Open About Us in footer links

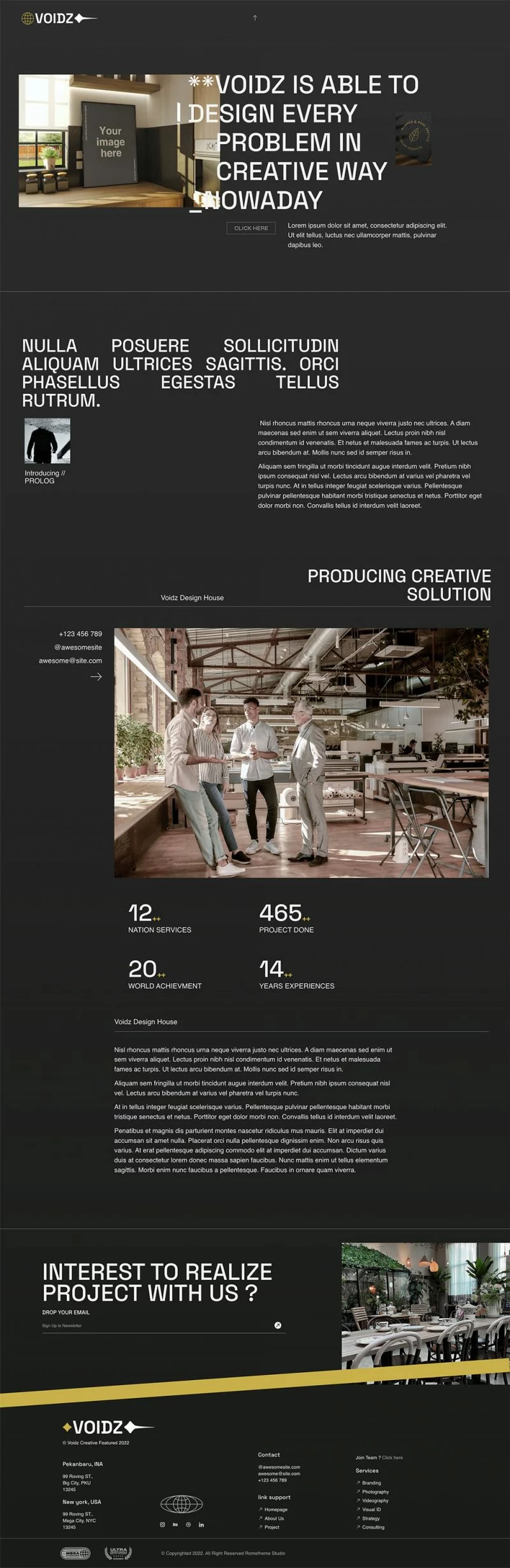tap(273, 1518)
